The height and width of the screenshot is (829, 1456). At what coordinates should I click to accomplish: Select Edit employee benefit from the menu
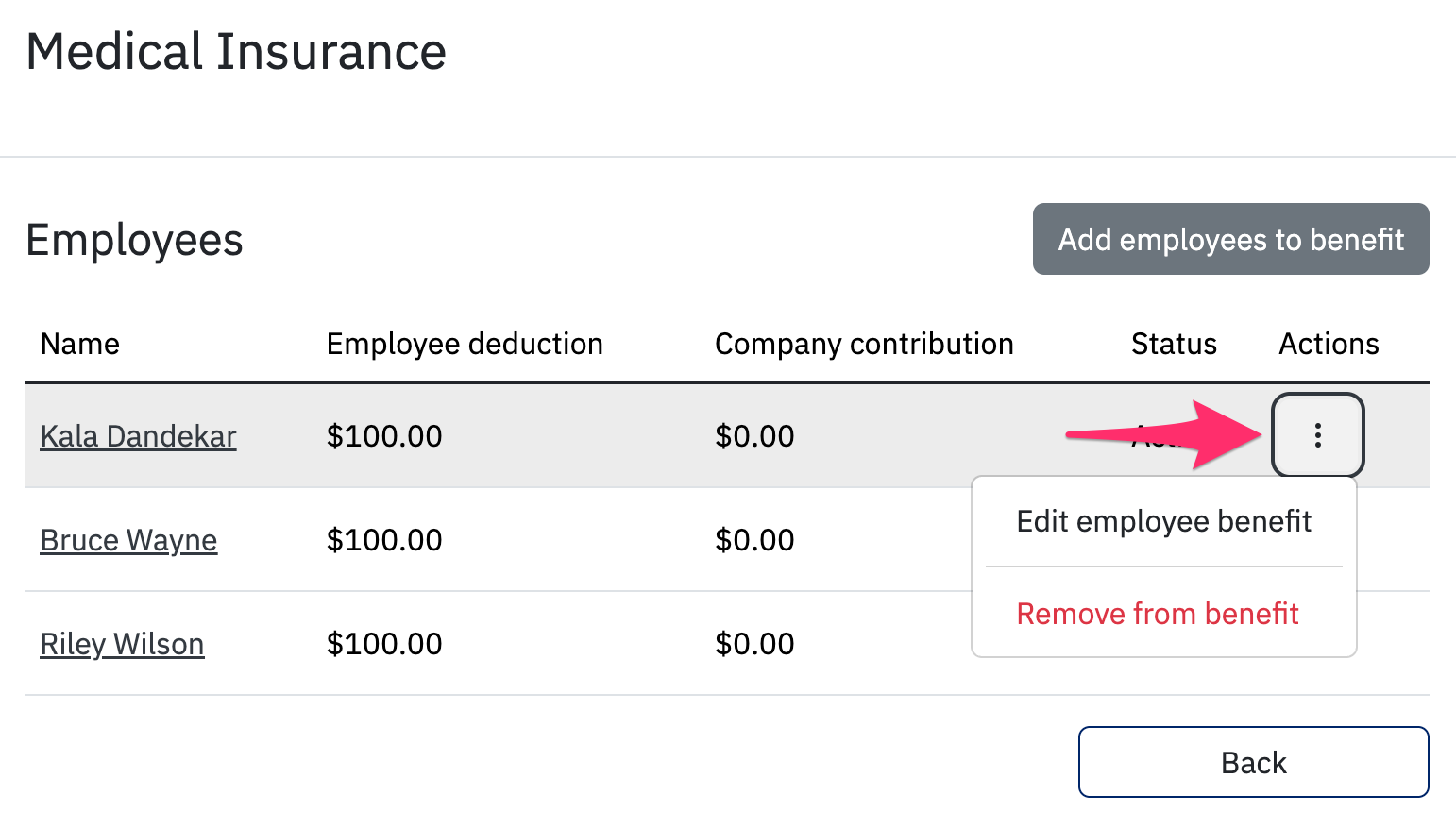pyautogui.click(x=1163, y=520)
